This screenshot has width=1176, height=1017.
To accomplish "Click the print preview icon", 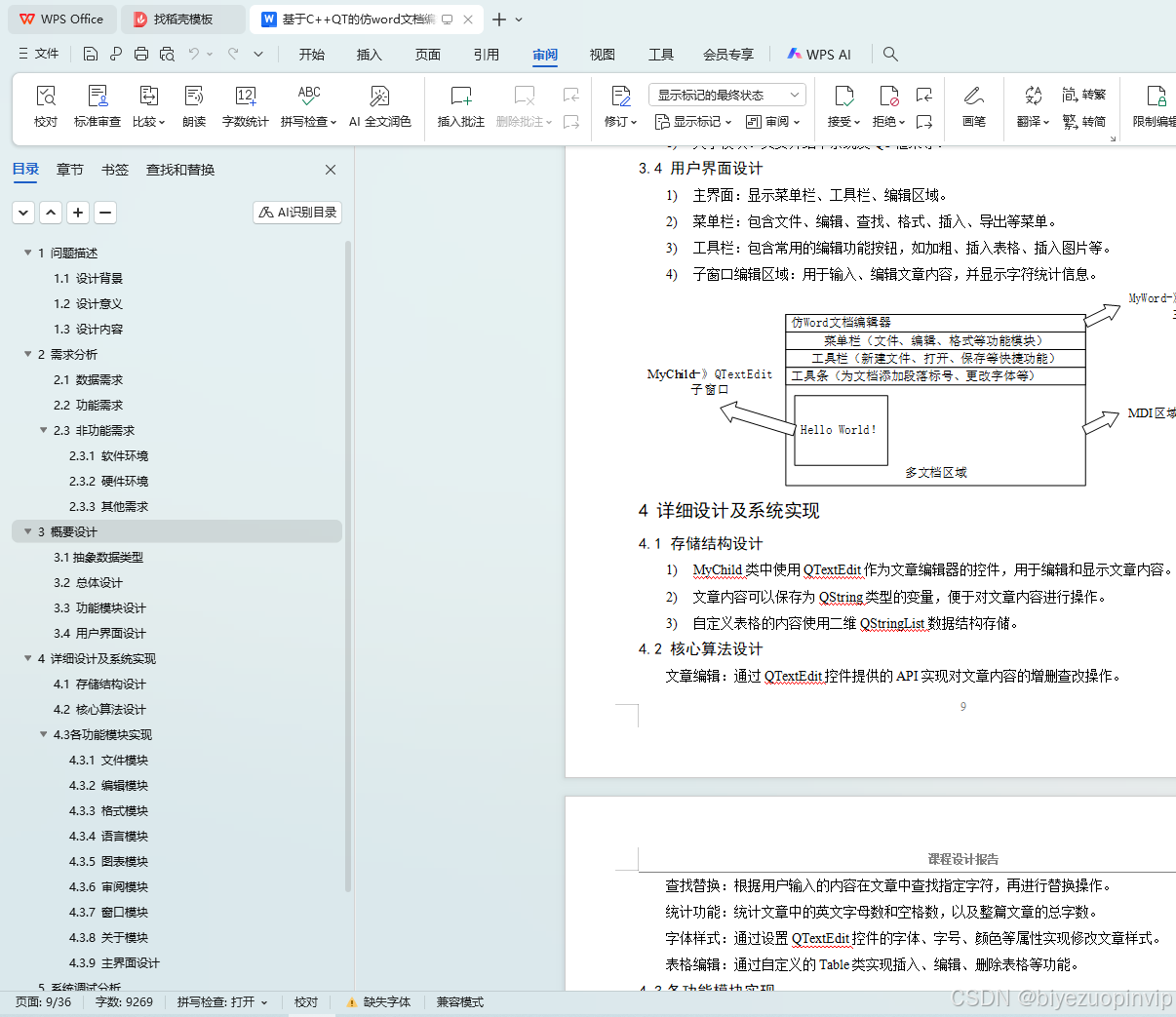I will [167, 54].
